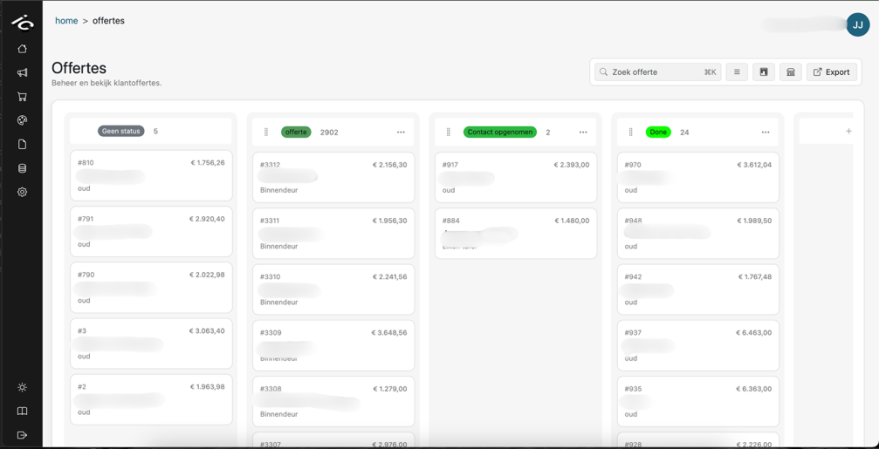Open the settings gear in sidebar
The width and height of the screenshot is (879, 449).
pos(22,192)
